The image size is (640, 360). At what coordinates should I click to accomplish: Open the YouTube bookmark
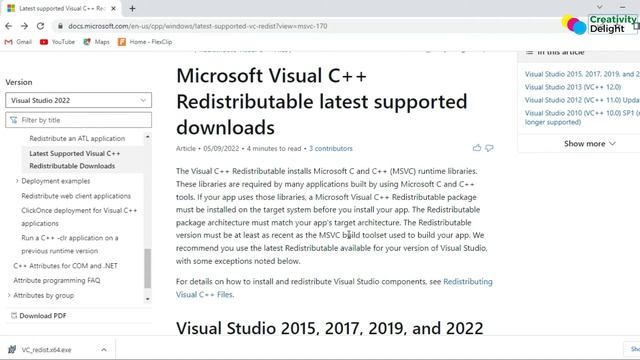point(58,42)
